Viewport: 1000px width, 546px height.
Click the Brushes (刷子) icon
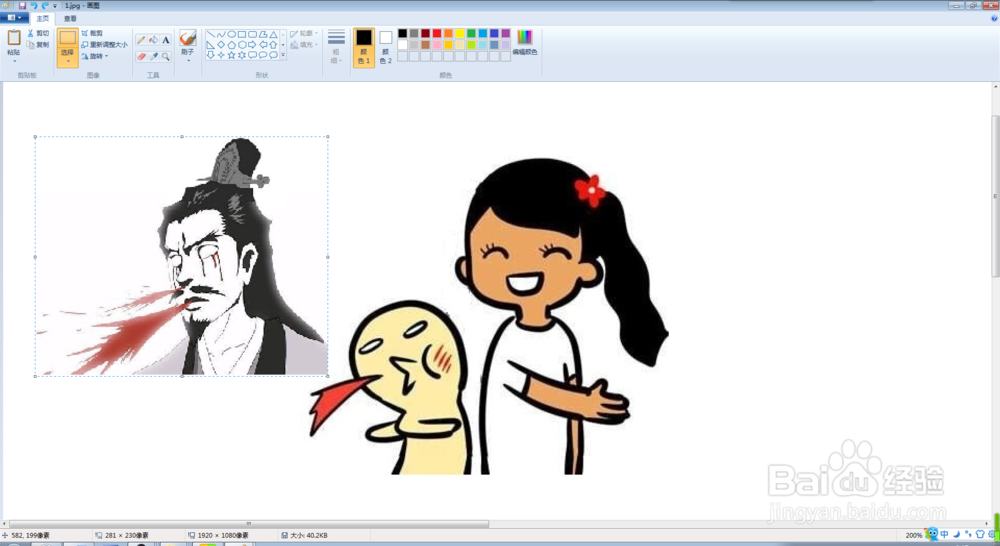coord(188,38)
